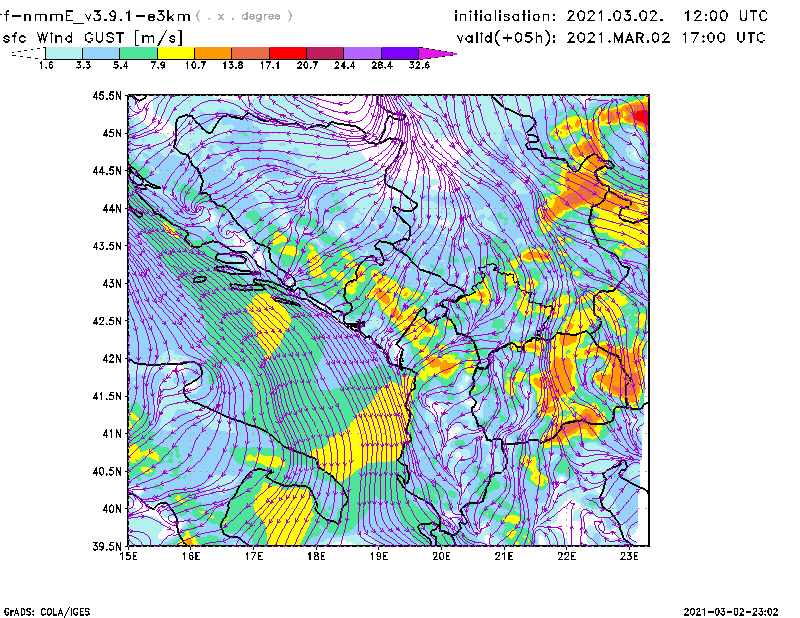Click the 'initialisation: 2021.03.02. 12:00 UTC' line
Viewport: 800px width, 618px height.
coord(611,16)
